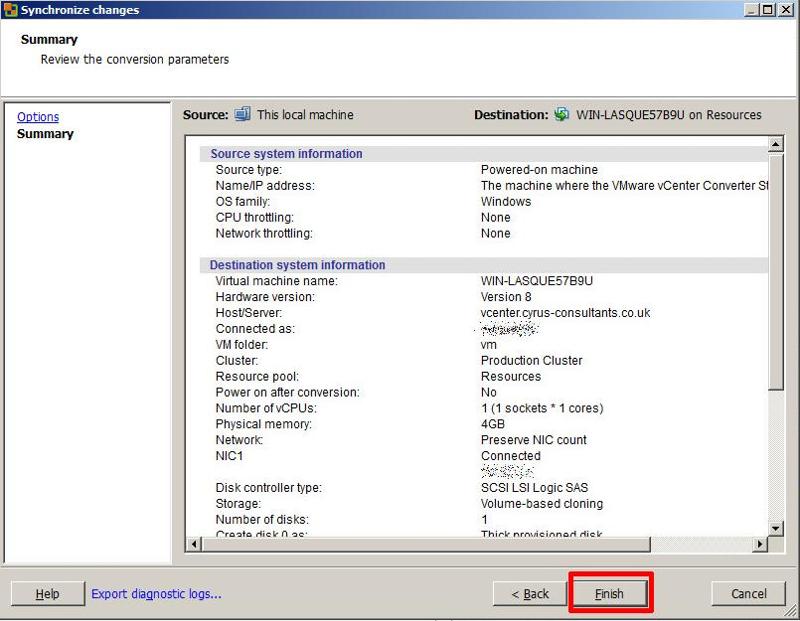Click the horizontal scroll left arrow
800x621 pixels.
click(194, 544)
